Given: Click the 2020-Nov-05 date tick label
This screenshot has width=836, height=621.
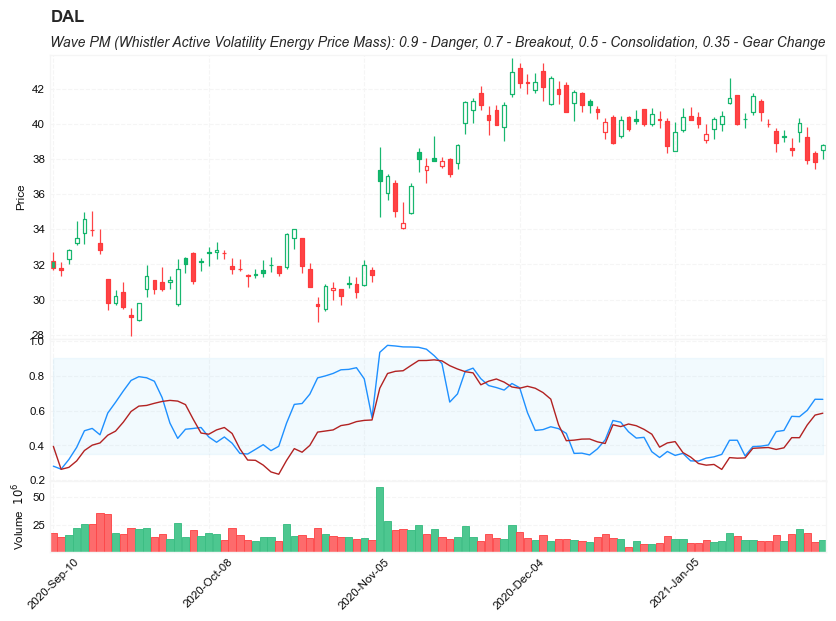Looking at the screenshot, I should (x=363, y=584).
